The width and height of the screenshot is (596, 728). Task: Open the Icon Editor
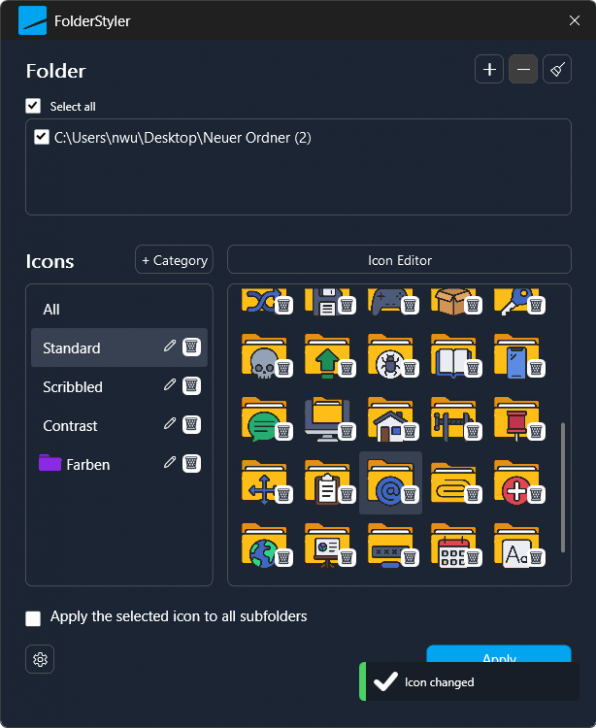(x=399, y=260)
